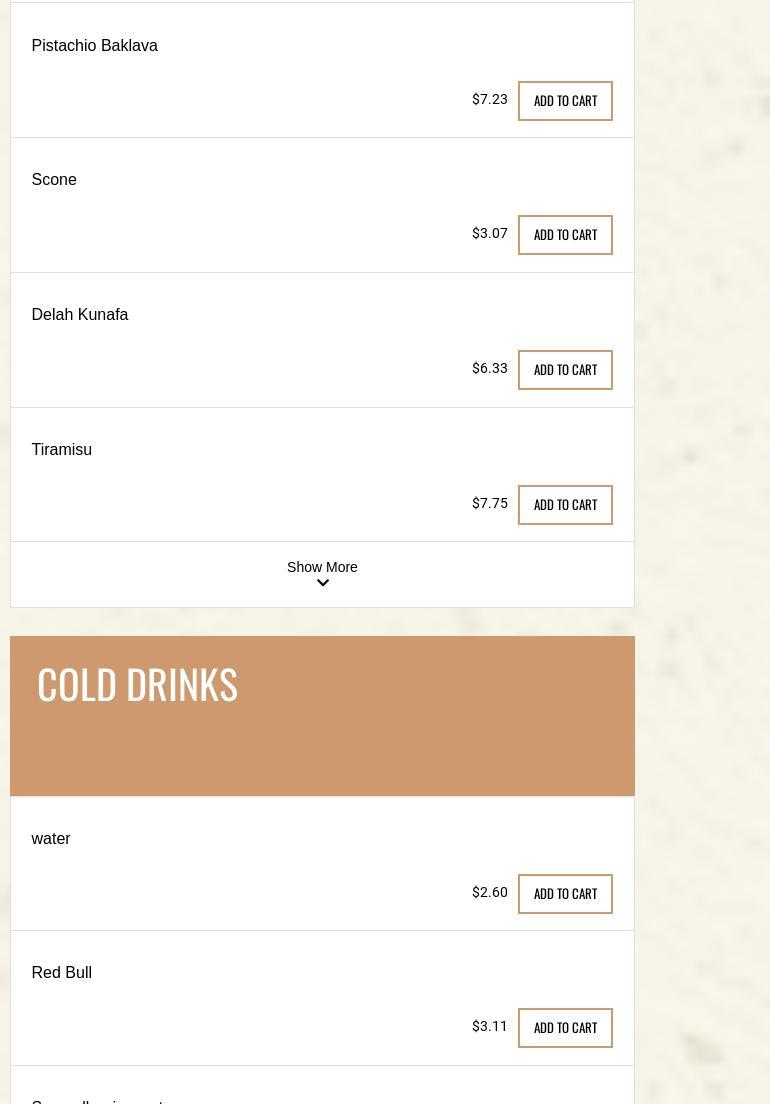770x1104 pixels.
Task: Click the $7.23 price label
Action: coord(490,100)
